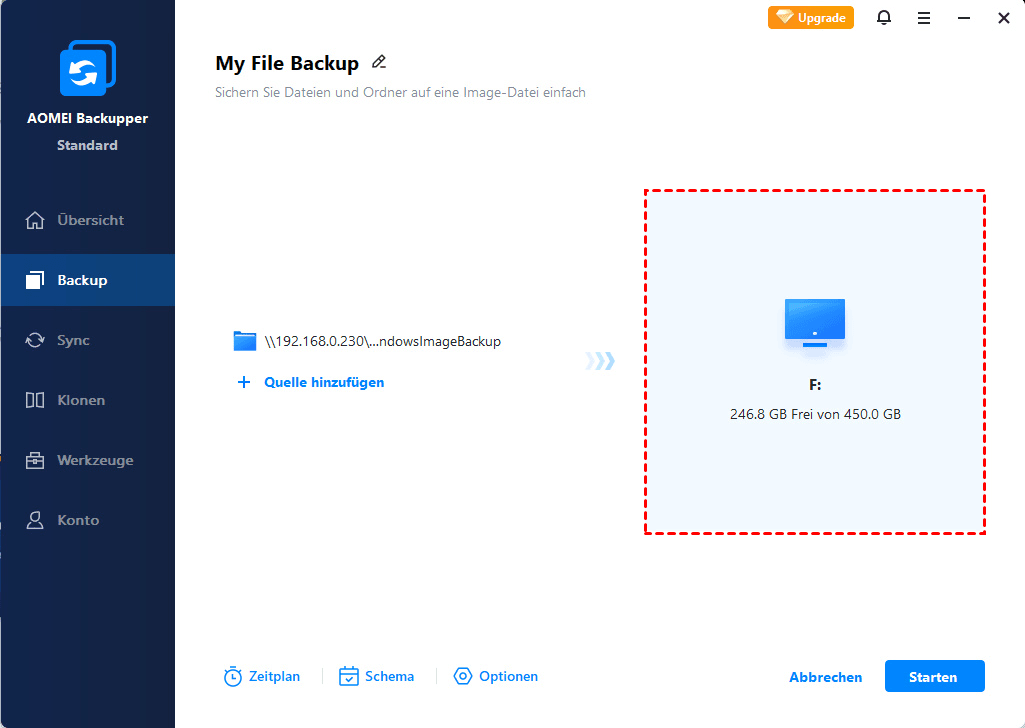Click the blue folder icon of the source
1025x728 pixels.
244,341
